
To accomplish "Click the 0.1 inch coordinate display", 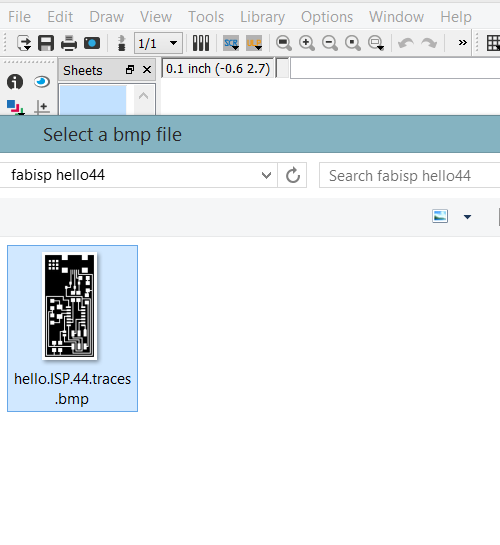I will pos(218,69).
